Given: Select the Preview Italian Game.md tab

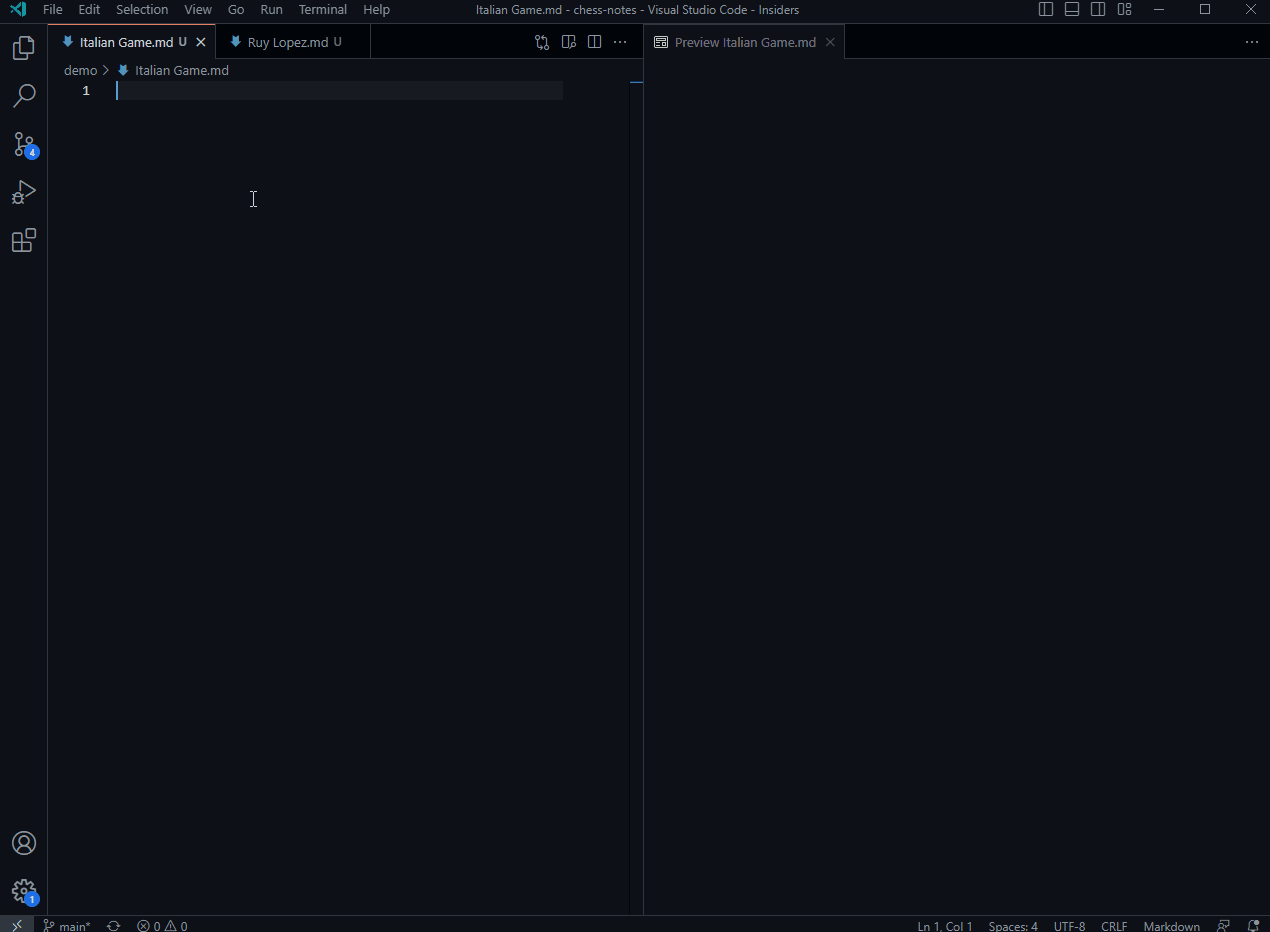Looking at the screenshot, I should pos(745,42).
